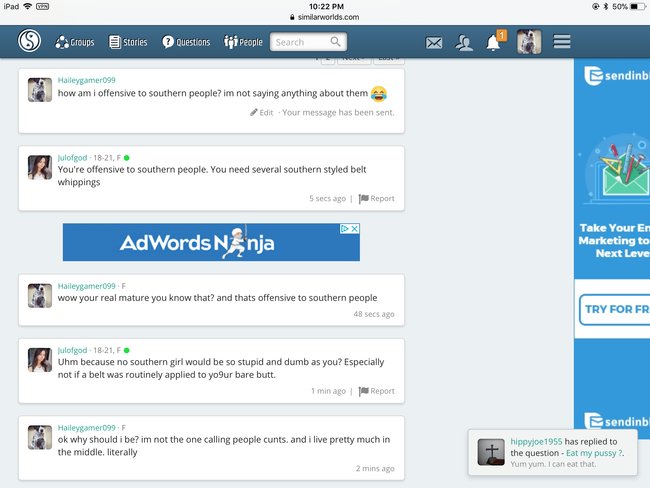Click Haileygamer099 avatar on 2 mins ago post
This screenshot has width=650, height=488.
point(39,437)
